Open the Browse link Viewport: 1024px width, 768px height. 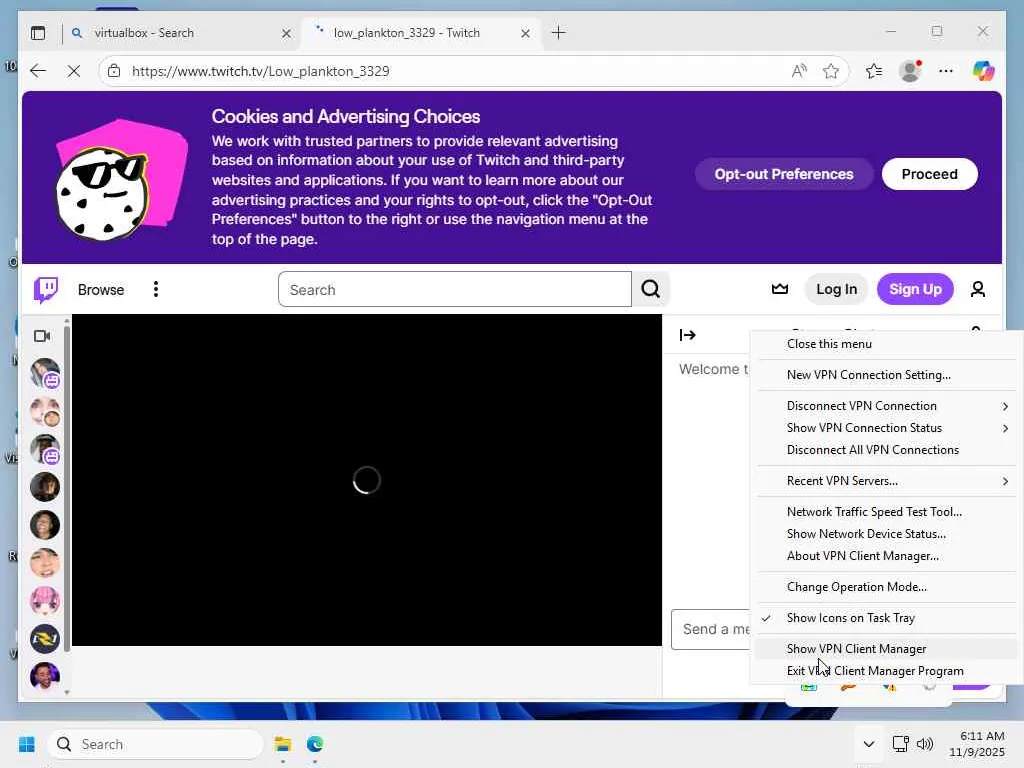click(101, 289)
